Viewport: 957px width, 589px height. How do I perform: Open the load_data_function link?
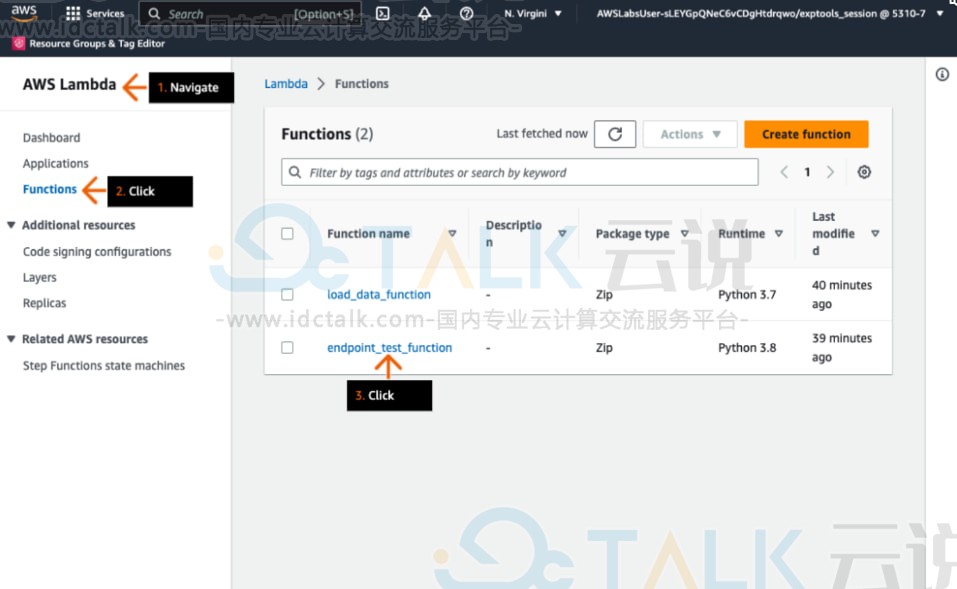click(379, 295)
